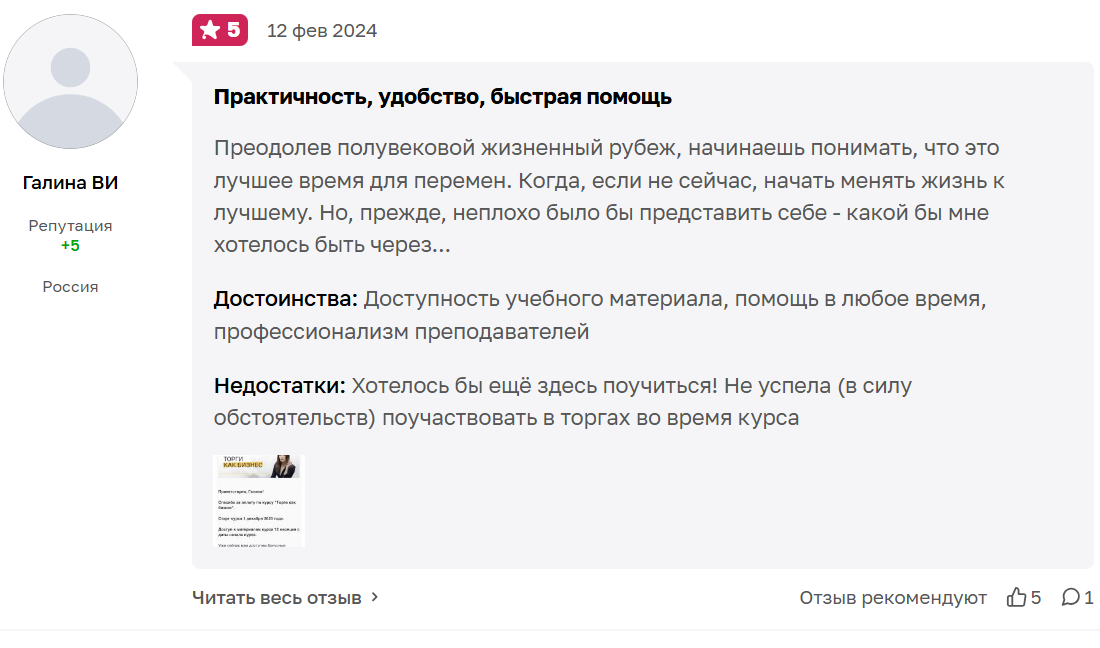
Task: Open comments via the speech bubble icon
Action: pyautogui.click(x=1070, y=597)
